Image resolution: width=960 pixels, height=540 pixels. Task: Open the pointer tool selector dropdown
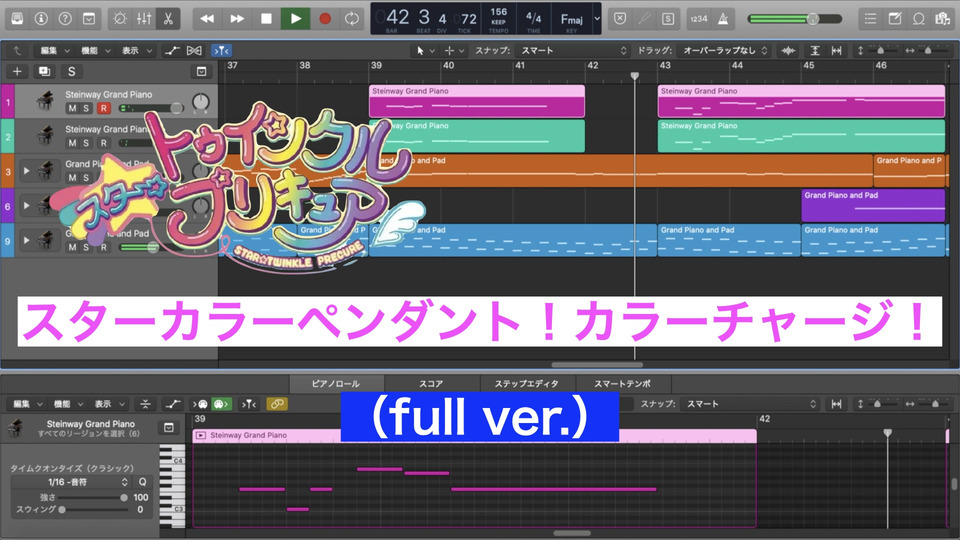click(426, 51)
